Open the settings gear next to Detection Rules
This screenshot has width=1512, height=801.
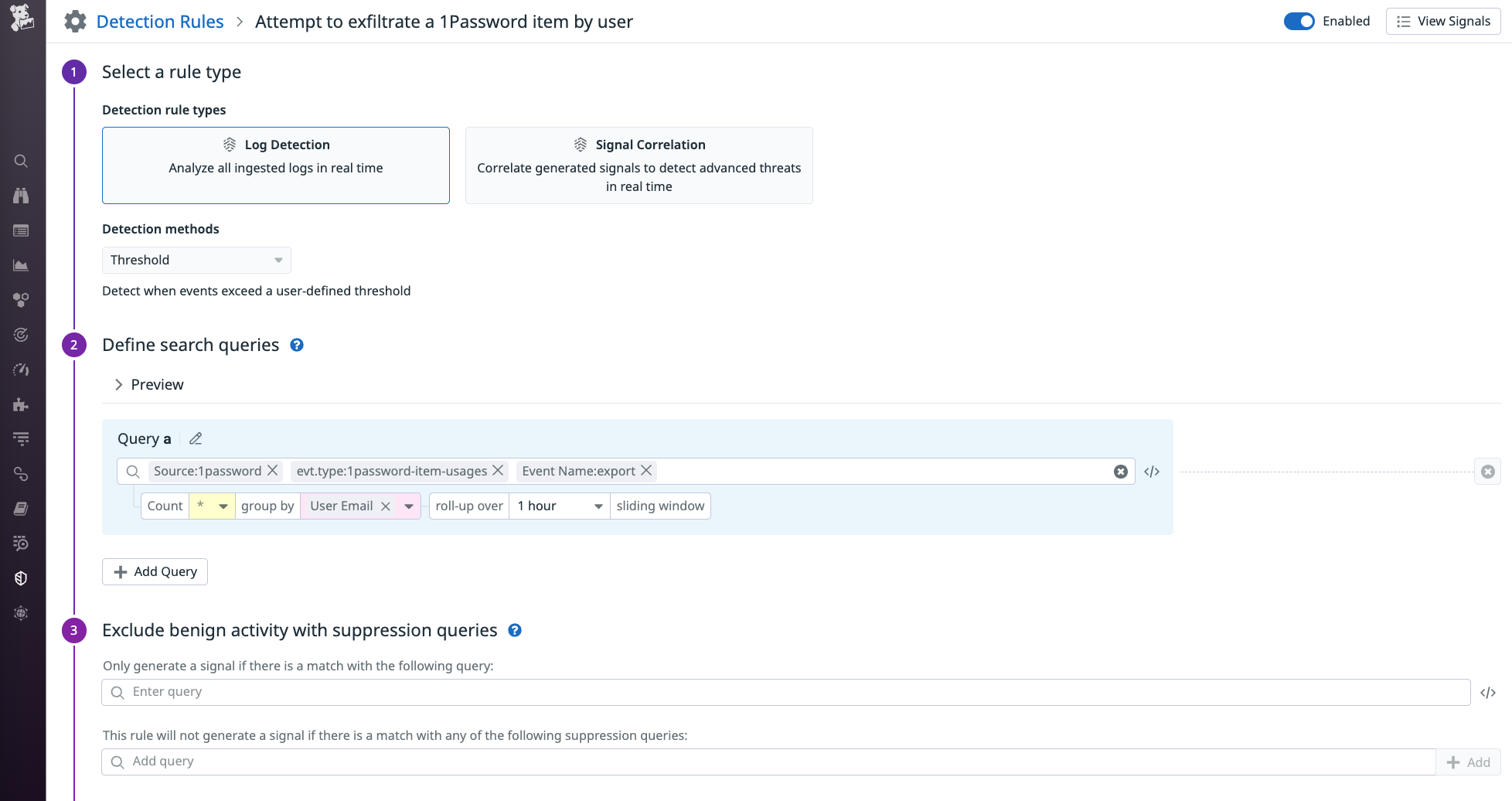click(75, 21)
